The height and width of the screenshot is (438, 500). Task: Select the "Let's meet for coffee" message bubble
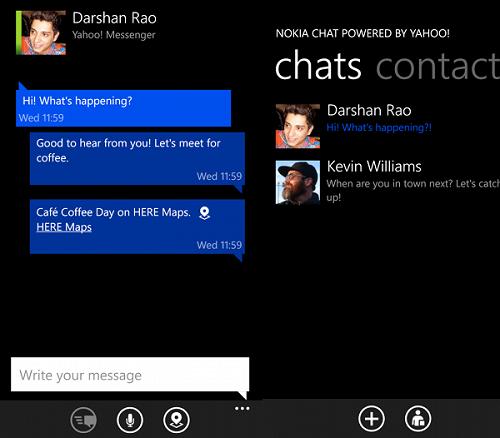(137, 159)
